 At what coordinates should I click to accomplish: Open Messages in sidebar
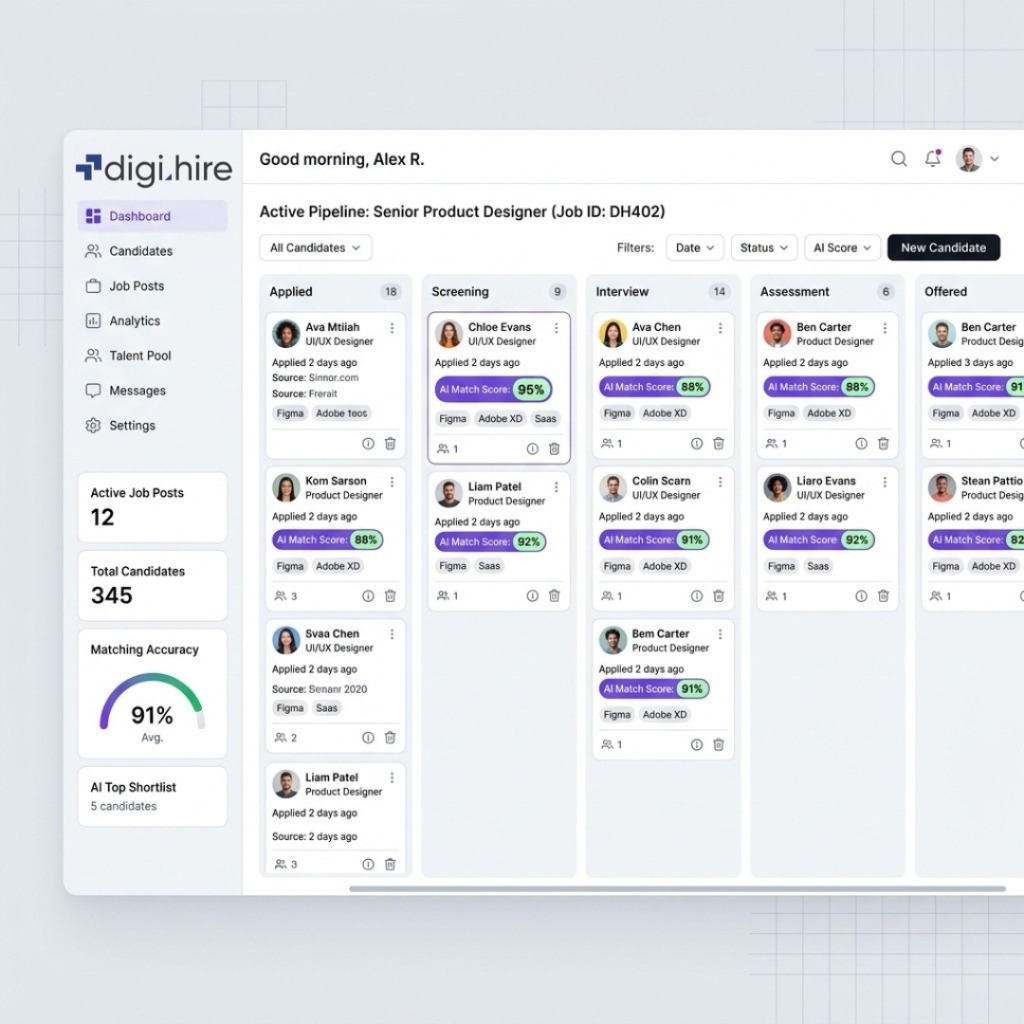click(125, 391)
